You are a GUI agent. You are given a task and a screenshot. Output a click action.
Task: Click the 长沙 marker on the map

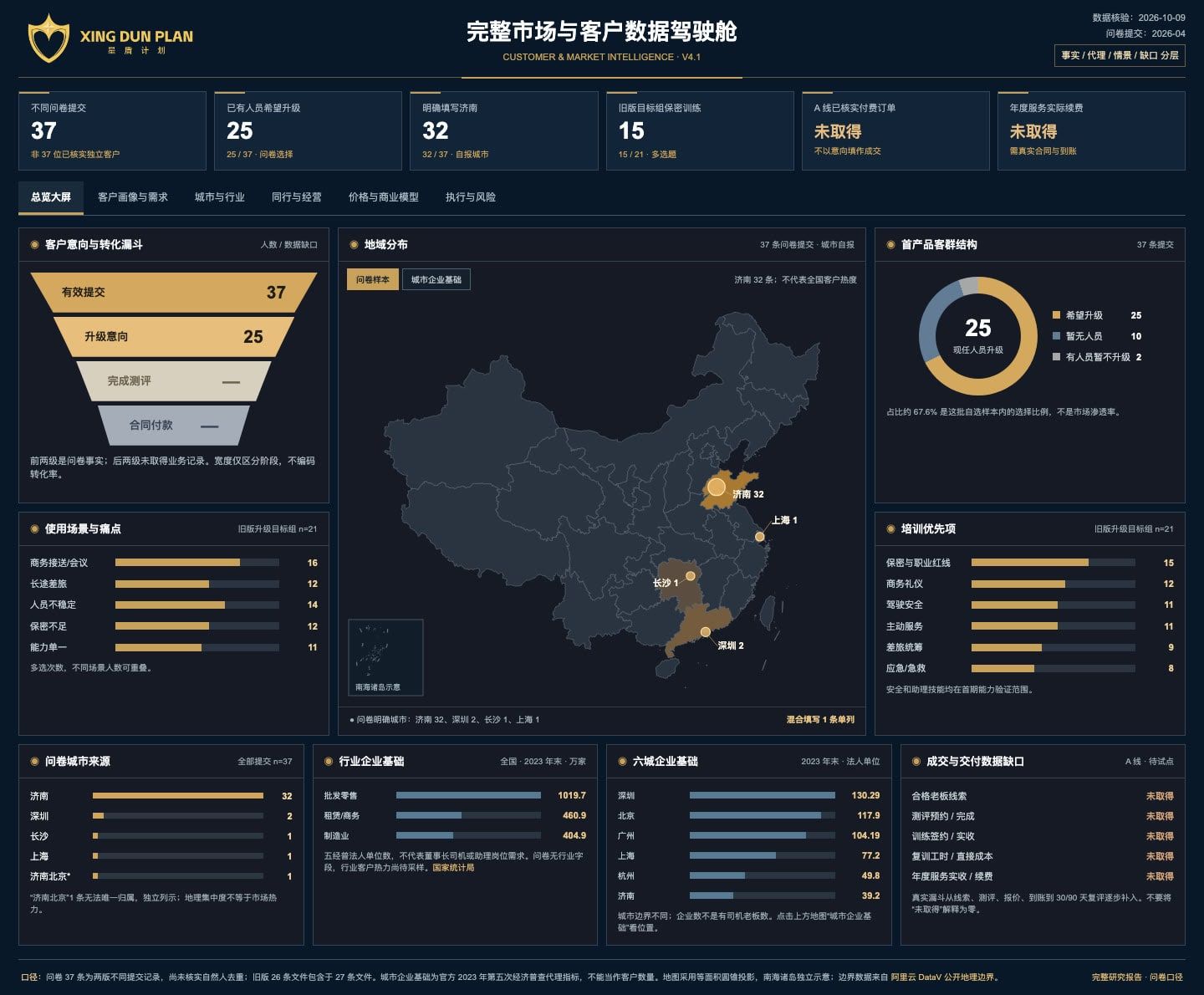[691, 575]
